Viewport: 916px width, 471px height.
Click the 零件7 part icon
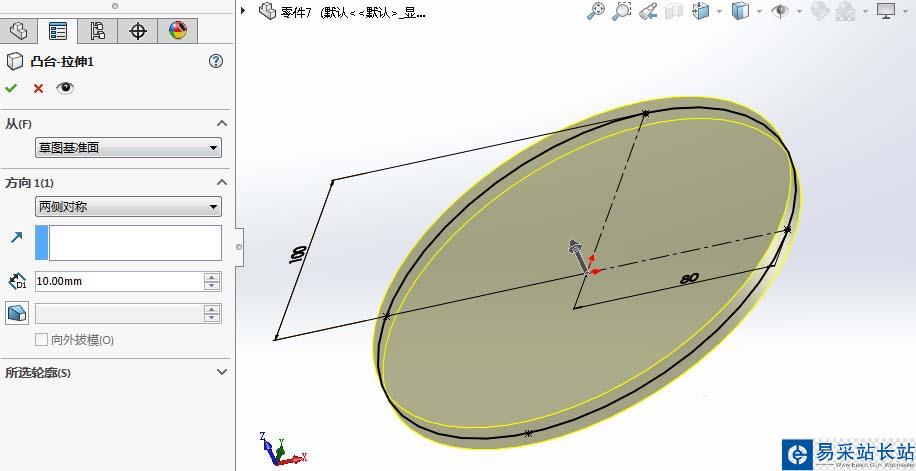click(x=268, y=11)
